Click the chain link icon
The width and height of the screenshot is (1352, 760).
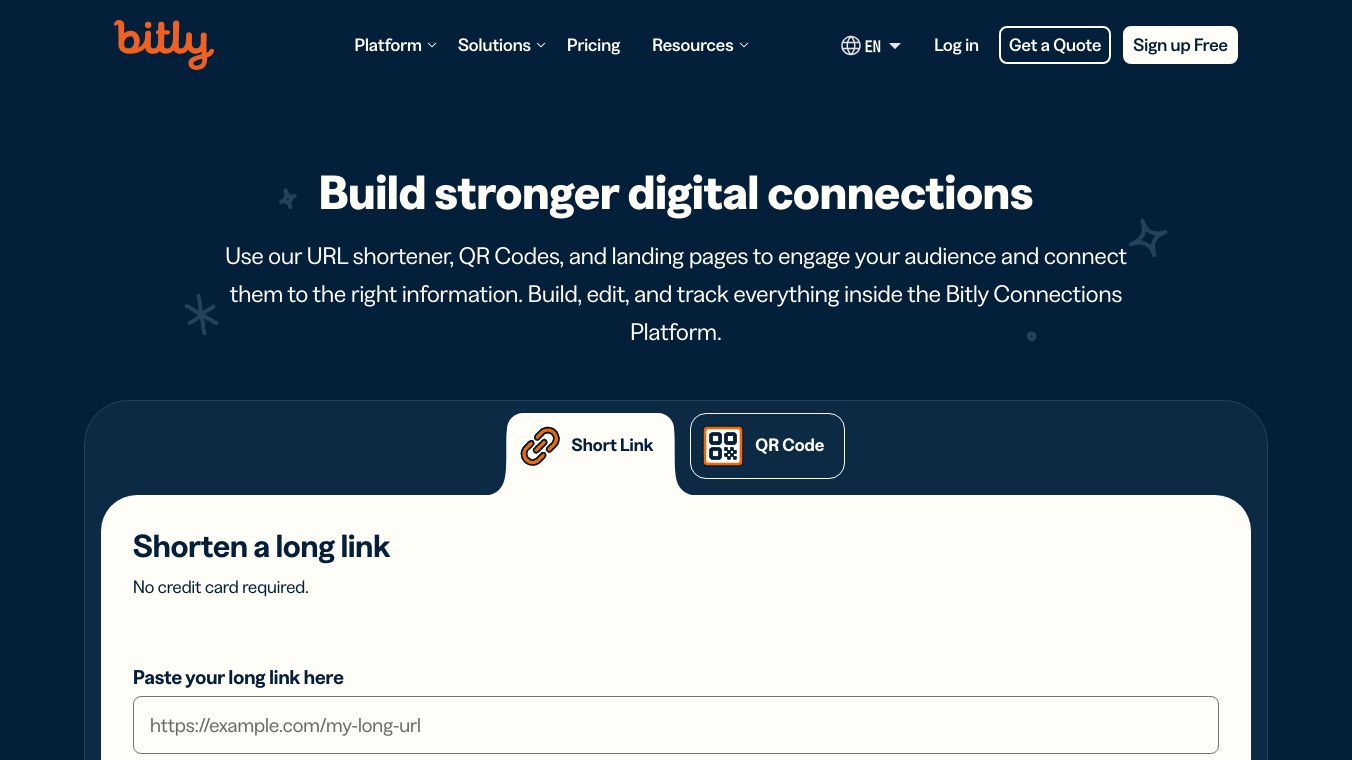tap(540, 446)
